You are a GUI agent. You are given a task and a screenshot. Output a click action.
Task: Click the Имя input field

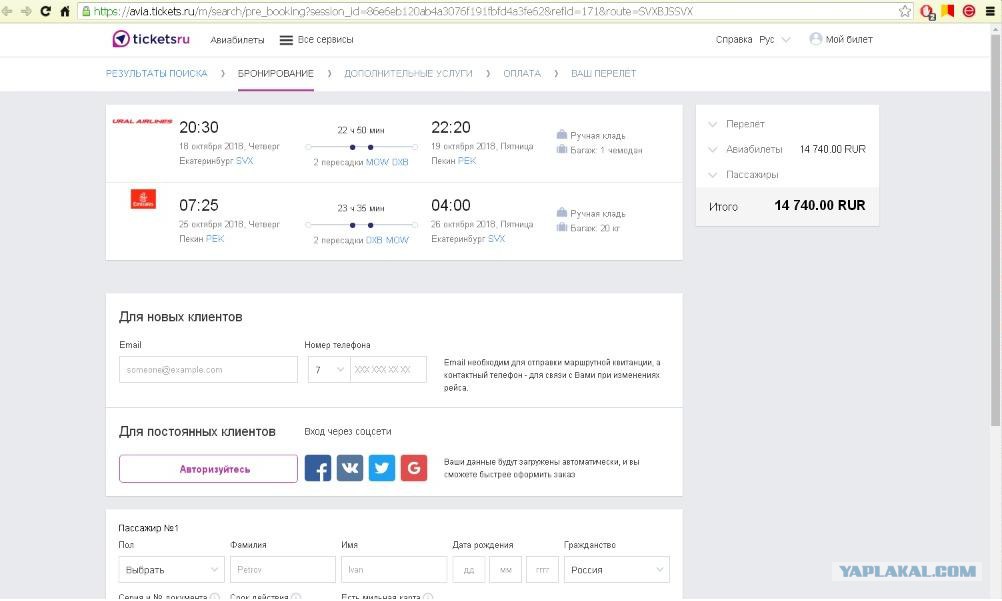pos(394,570)
